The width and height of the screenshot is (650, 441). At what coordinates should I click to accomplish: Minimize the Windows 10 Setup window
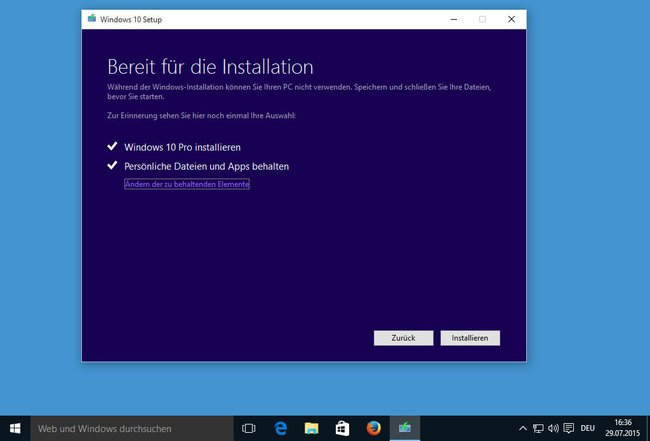click(x=454, y=19)
